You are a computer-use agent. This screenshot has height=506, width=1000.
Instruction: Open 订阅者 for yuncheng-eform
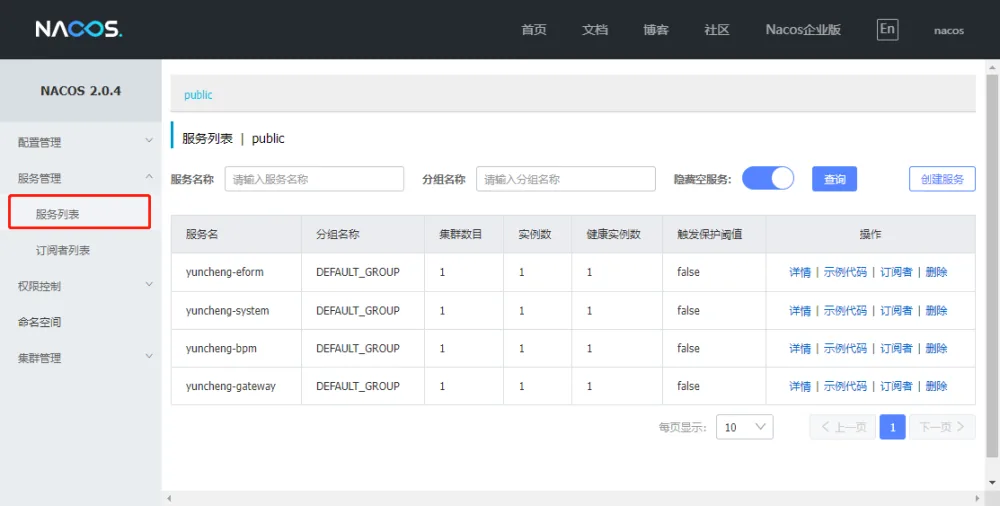click(896, 272)
